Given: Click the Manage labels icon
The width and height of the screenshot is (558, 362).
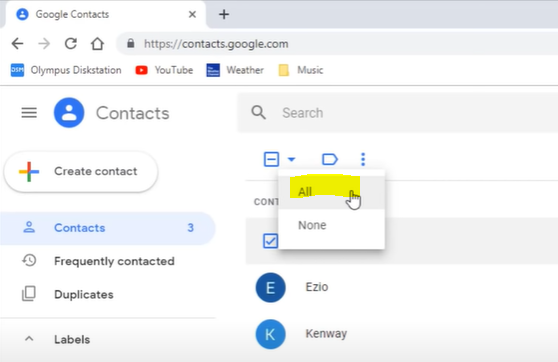Looking at the screenshot, I should click(330, 159).
